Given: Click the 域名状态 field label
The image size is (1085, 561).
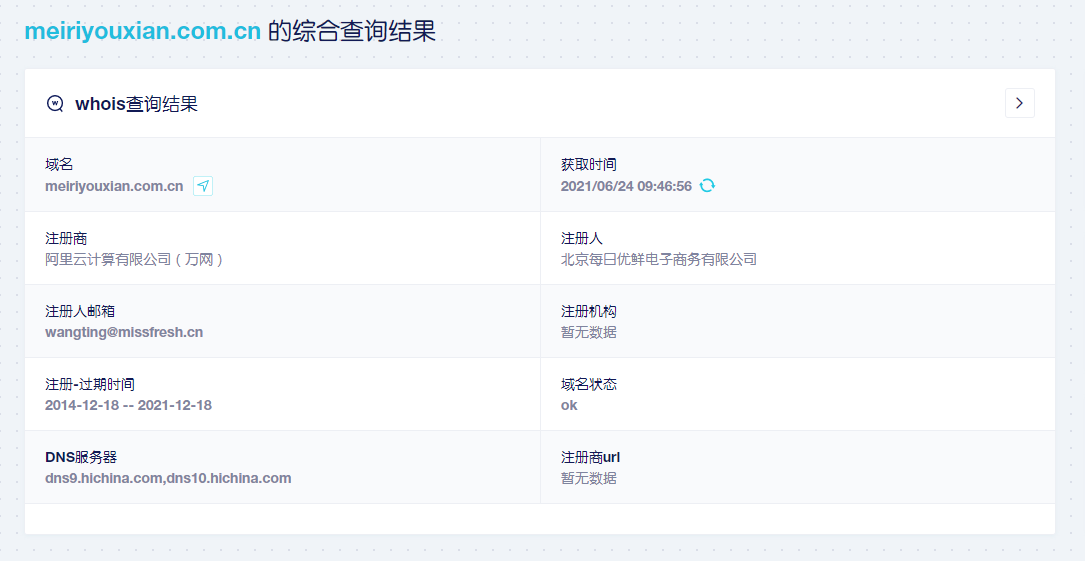Looking at the screenshot, I should 588,384.
